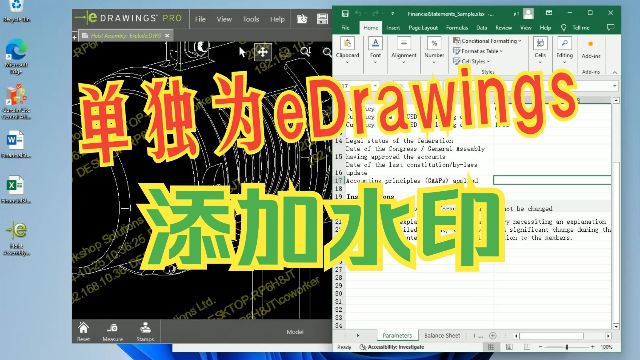Open Excel ribbon display options
640x360 pixels.
[x=549, y=13]
